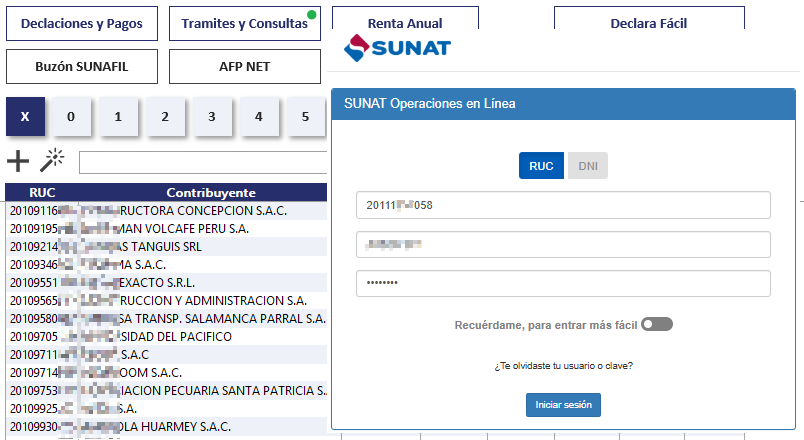804x440 pixels.
Task: Open Tramites y Consultas
Action: click(x=245, y=24)
